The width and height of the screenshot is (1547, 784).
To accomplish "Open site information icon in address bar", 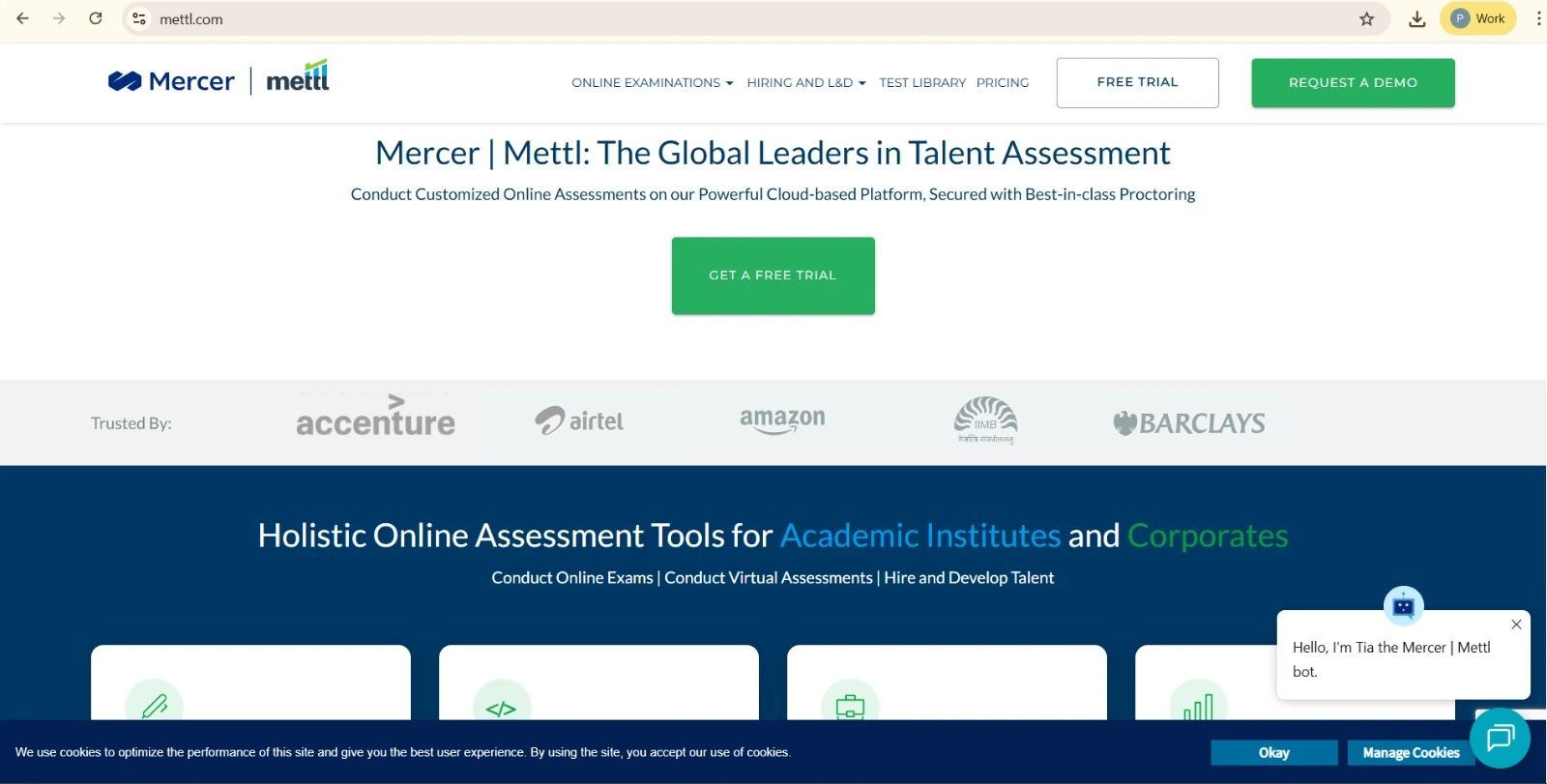I will (x=139, y=18).
